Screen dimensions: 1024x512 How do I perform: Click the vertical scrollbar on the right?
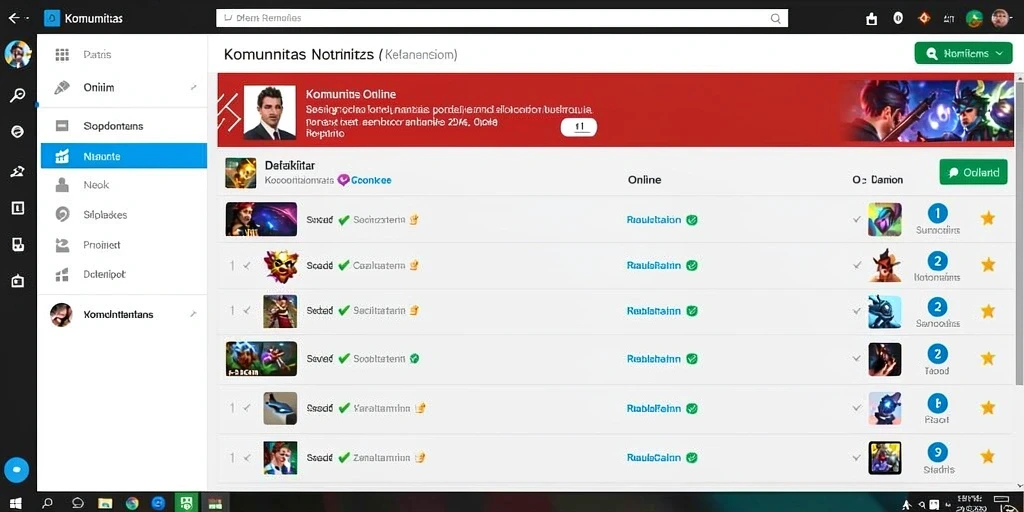1019,229
